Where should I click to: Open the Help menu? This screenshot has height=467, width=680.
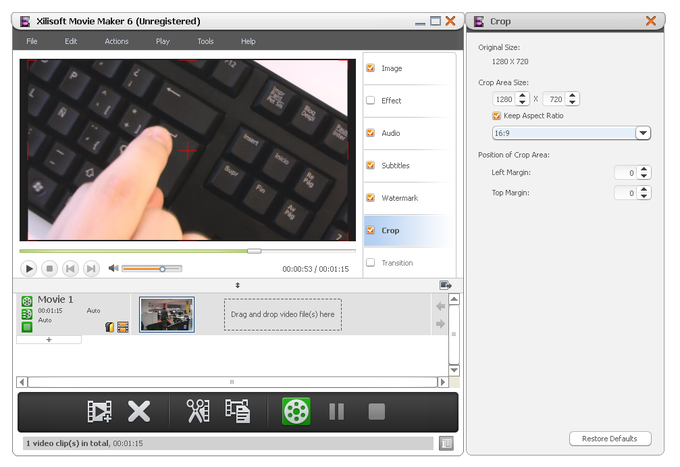(248, 41)
